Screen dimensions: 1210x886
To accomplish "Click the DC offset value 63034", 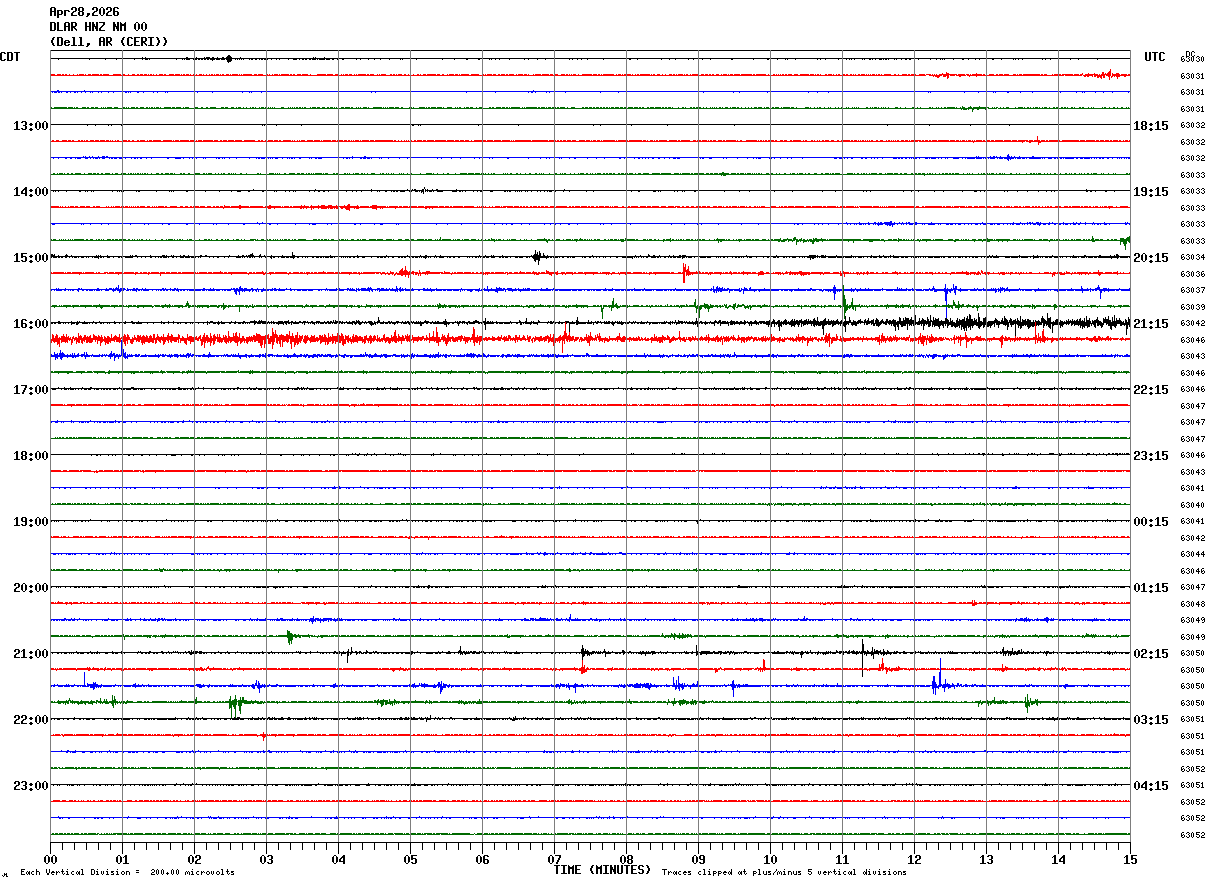I will click(x=1192, y=258).
